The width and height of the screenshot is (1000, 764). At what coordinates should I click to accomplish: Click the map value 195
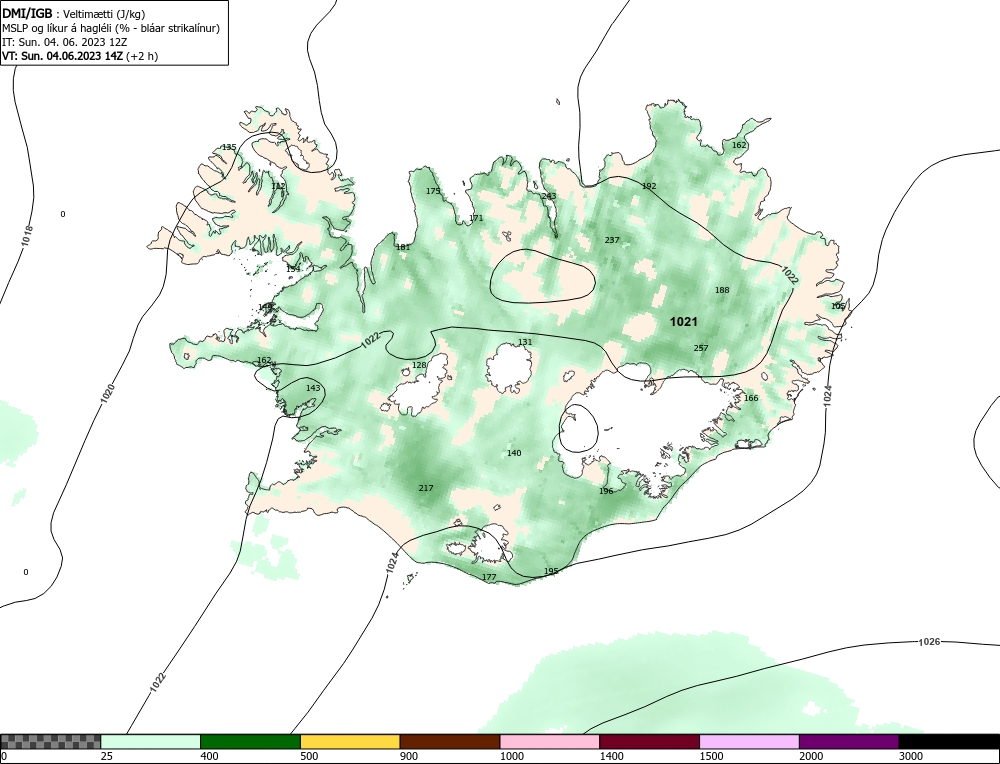[550, 571]
